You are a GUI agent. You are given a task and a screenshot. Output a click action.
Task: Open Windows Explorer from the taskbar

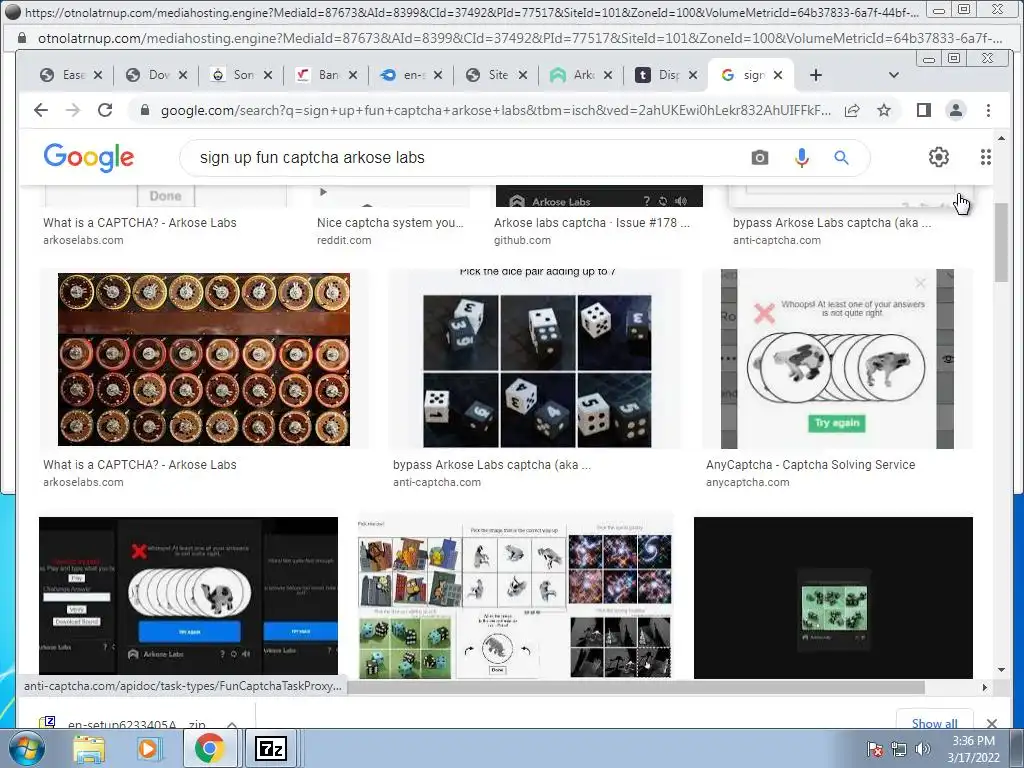pyautogui.click(x=89, y=748)
